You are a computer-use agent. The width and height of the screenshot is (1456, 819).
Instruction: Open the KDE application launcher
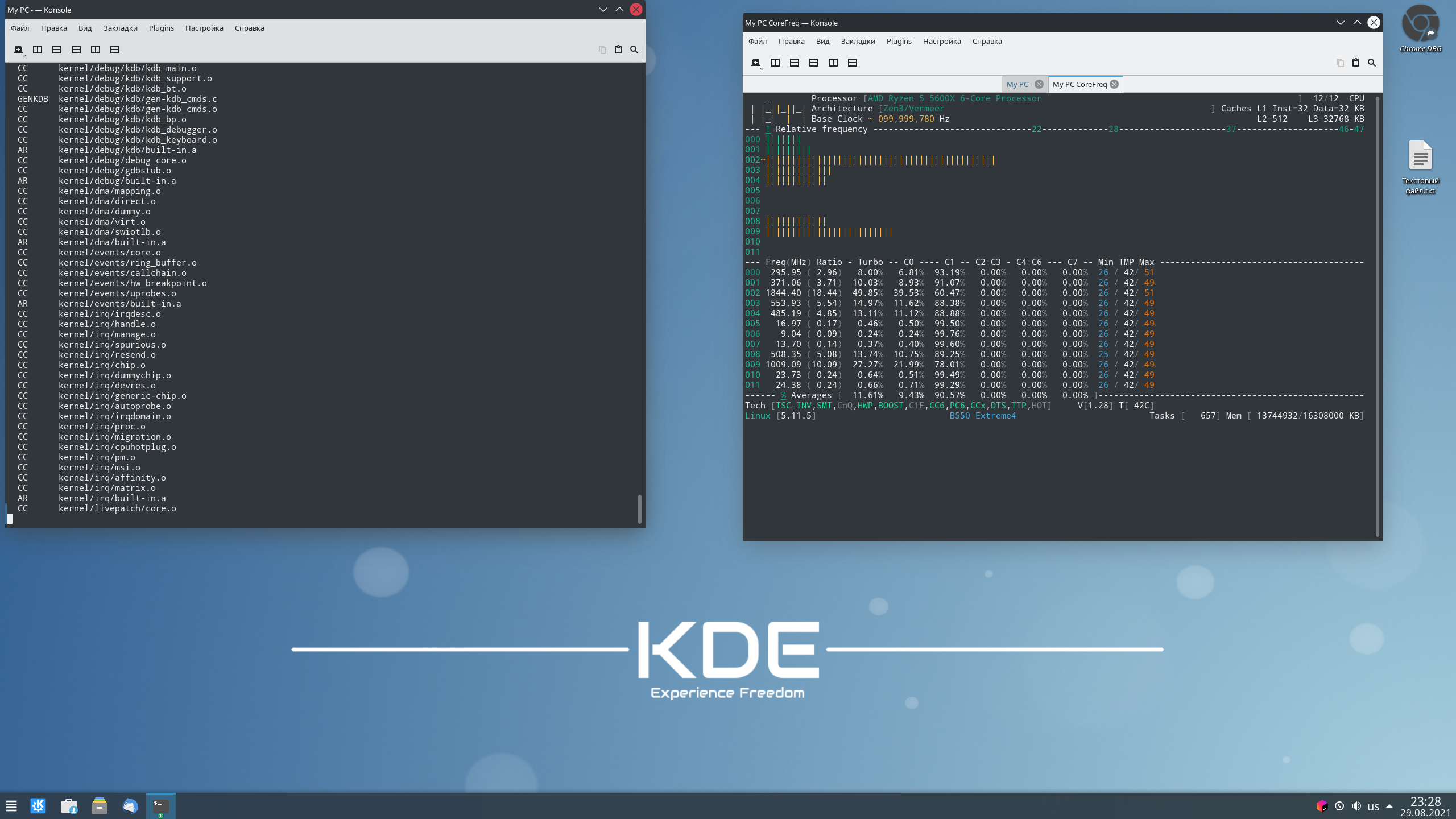(38, 806)
